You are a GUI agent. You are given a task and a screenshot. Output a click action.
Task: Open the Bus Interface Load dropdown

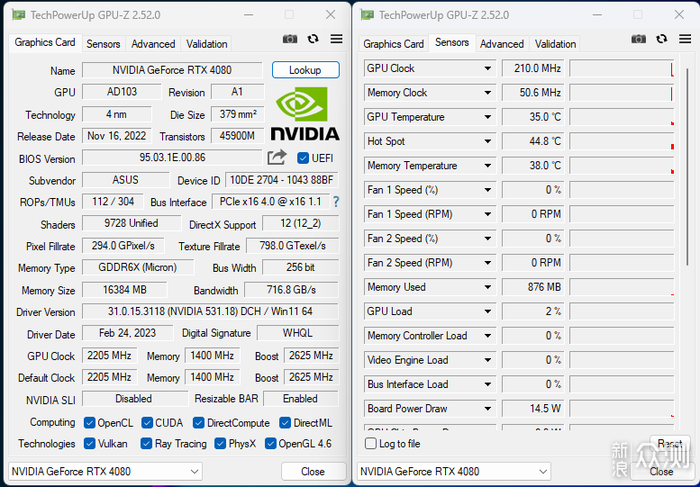click(488, 385)
